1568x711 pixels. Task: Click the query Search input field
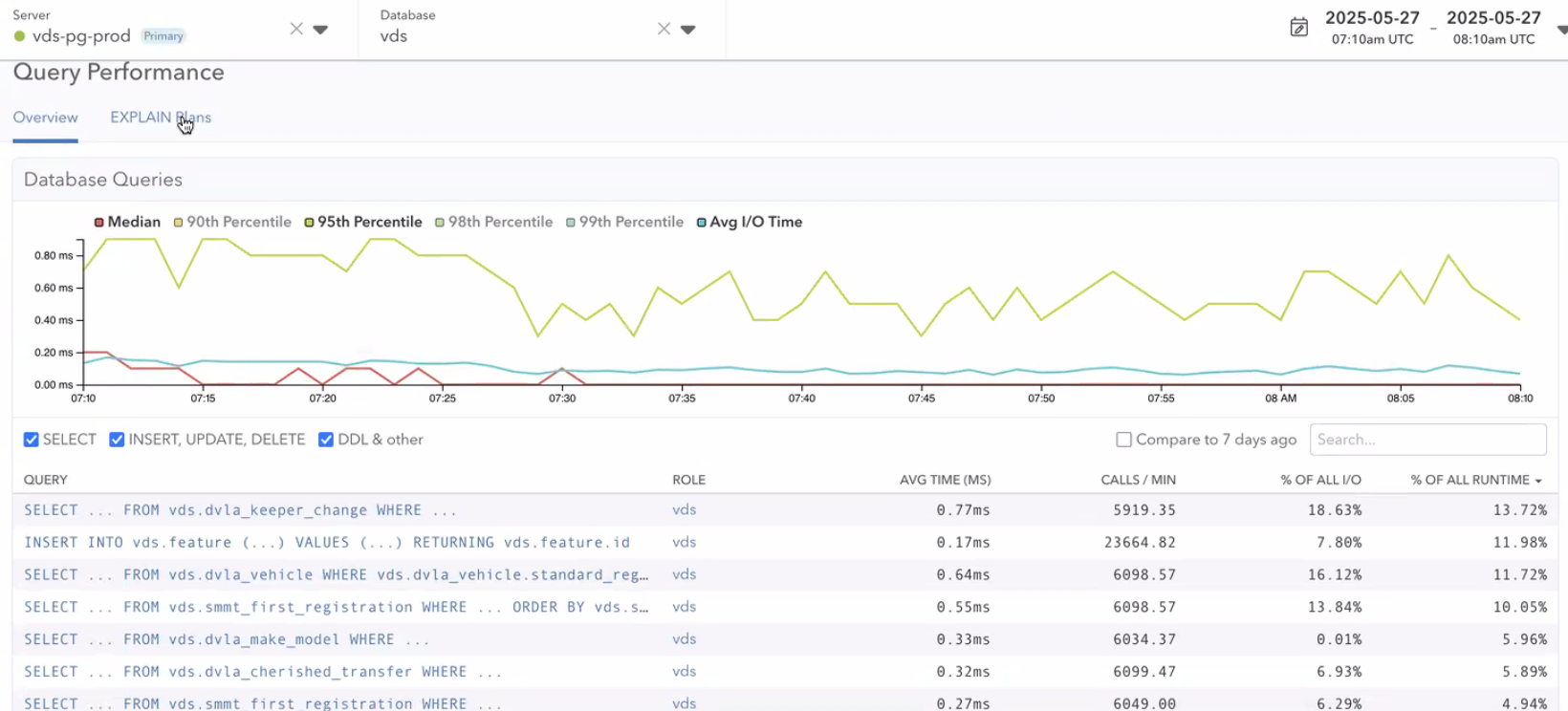tap(1426, 440)
